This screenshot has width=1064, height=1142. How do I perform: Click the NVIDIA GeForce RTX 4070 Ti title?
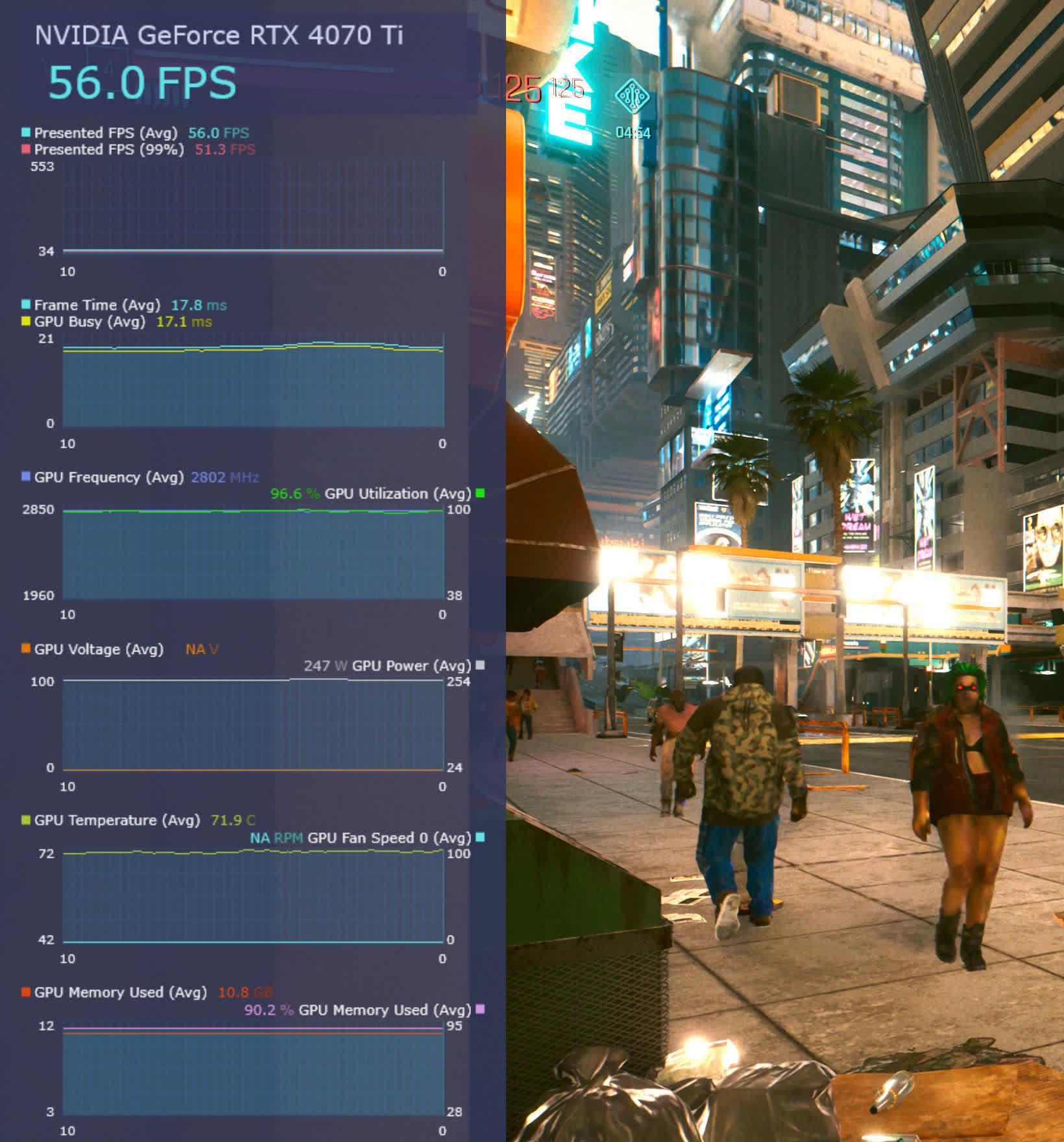[219, 36]
